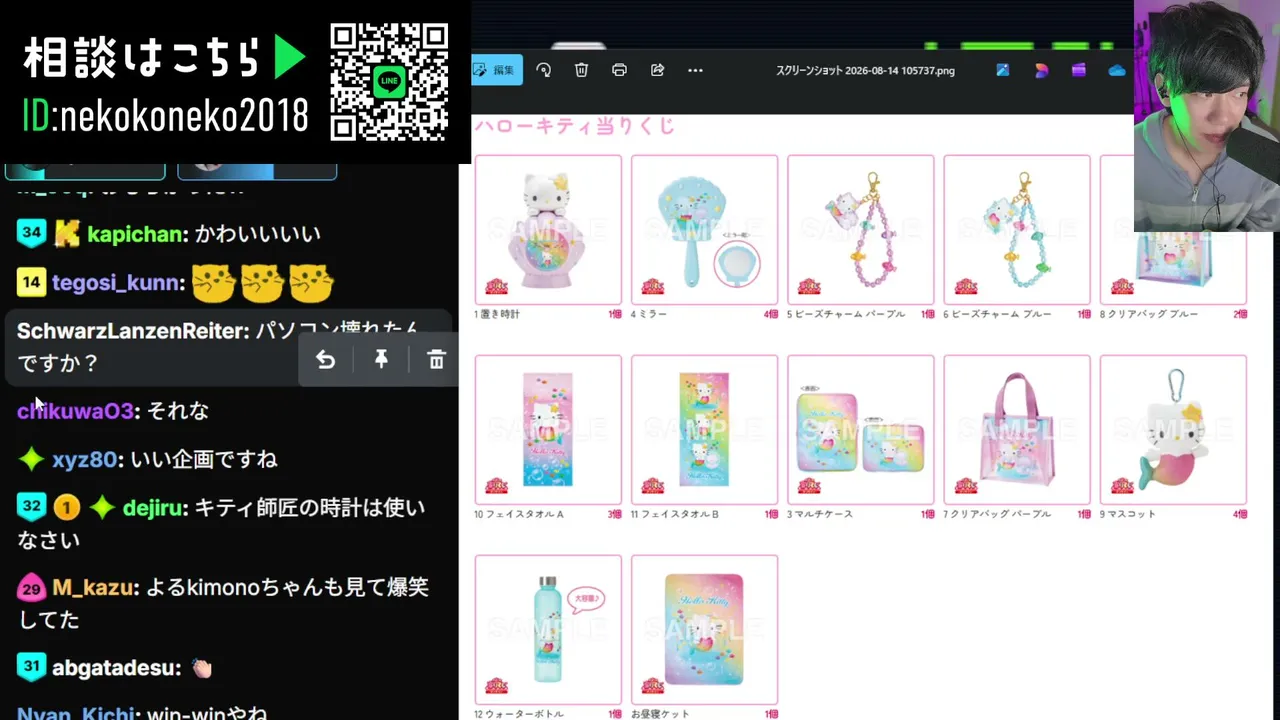Select the 置き時計 clock product thumbnail

[x=548, y=230]
